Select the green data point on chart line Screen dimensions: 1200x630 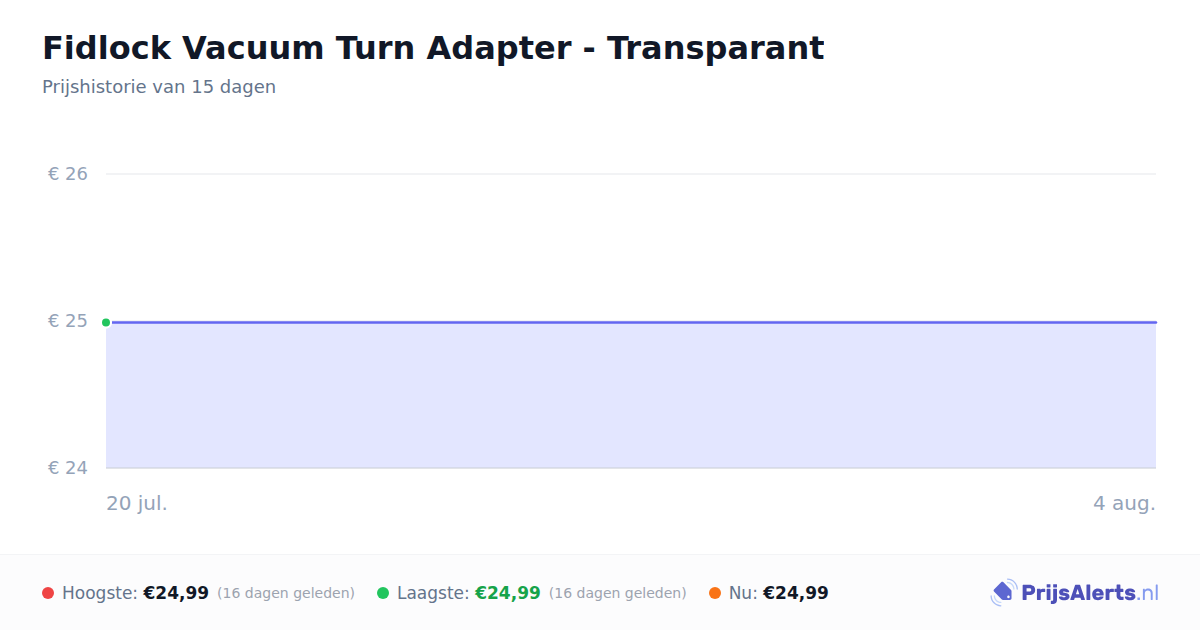[x=106, y=322]
